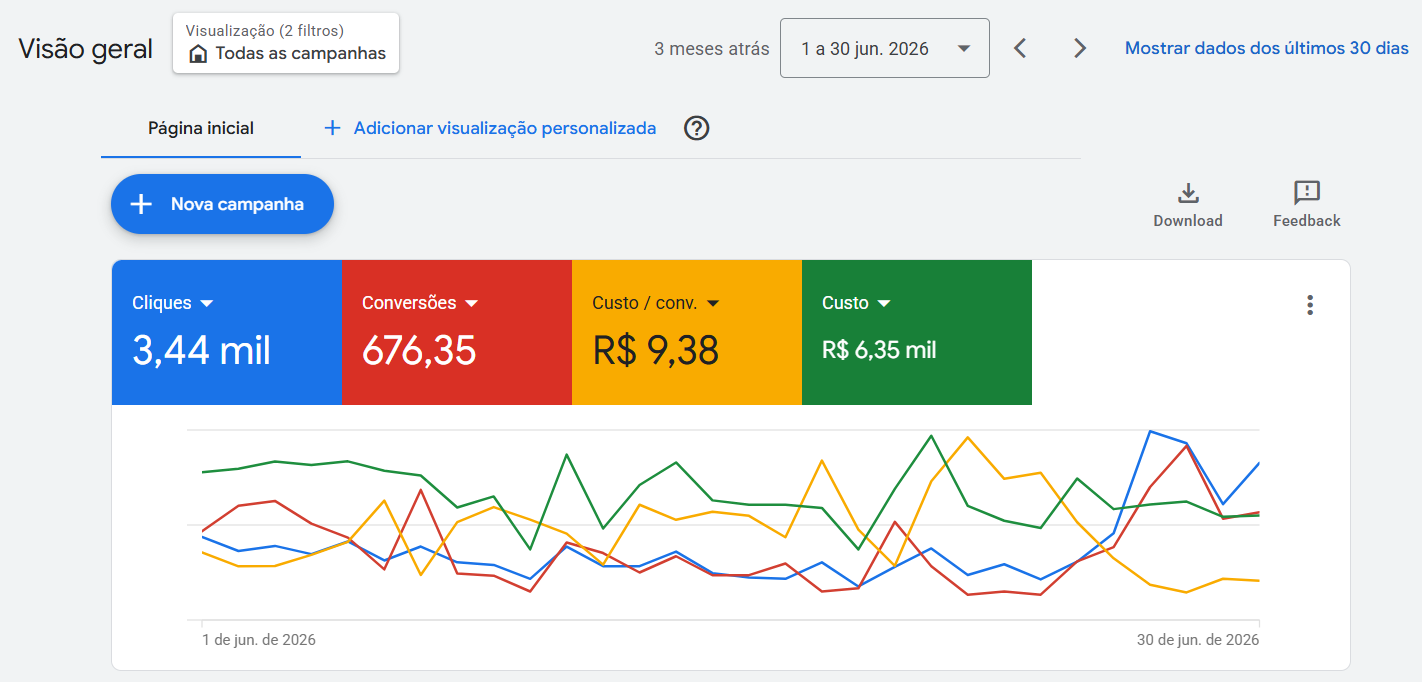Click plus icon on Nova campanha
Image resolution: width=1422 pixels, height=682 pixels.
coord(142,204)
